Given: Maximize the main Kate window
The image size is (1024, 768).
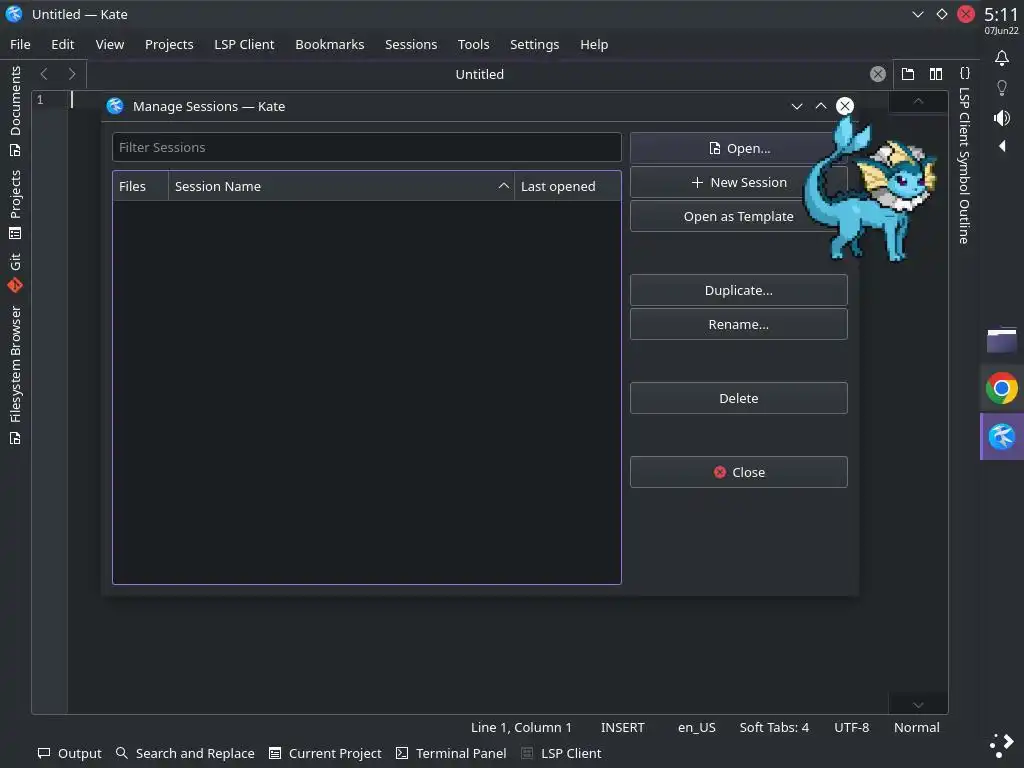Looking at the screenshot, I should click(x=942, y=14).
